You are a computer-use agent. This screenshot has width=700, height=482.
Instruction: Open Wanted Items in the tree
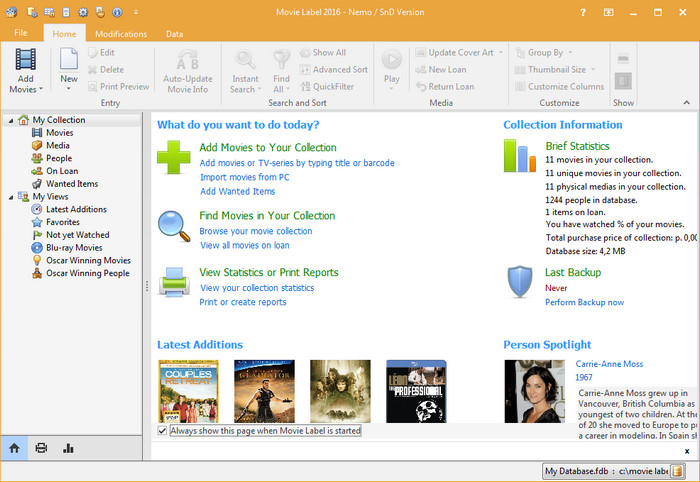coord(71,184)
